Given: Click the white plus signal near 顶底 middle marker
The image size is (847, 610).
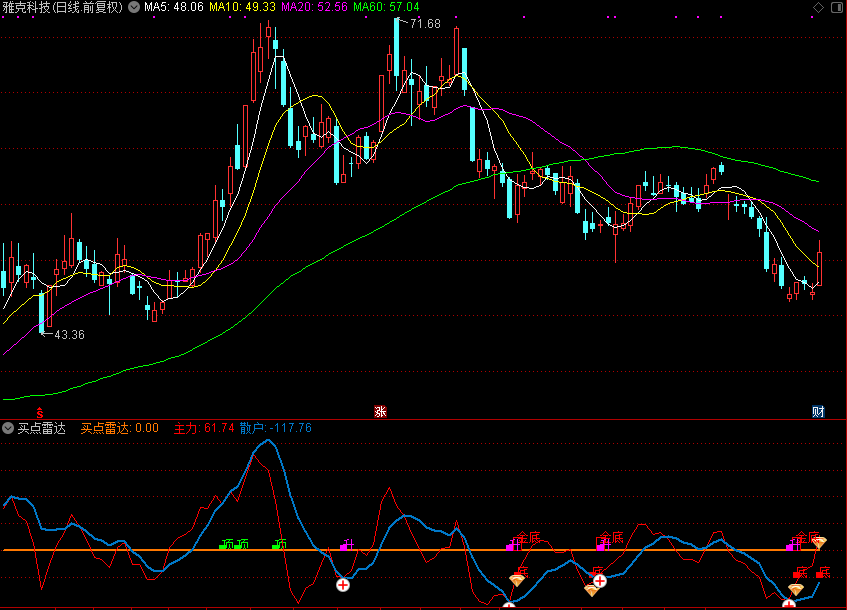Looking at the screenshot, I should 599,580.
